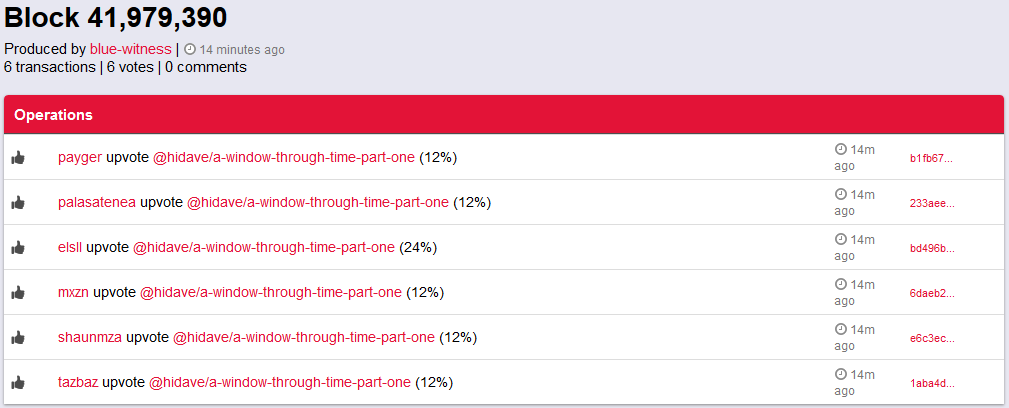Viewport: 1009px width, 408px height.
Task: Click the Operations panel header
Action: click(504, 115)
